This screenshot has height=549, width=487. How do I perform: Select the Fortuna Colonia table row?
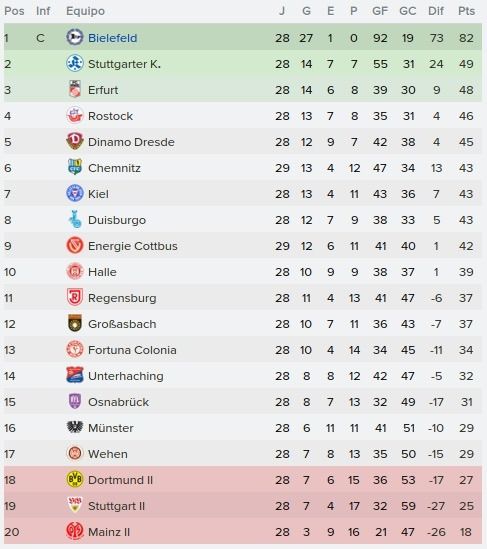click(243, 350)
